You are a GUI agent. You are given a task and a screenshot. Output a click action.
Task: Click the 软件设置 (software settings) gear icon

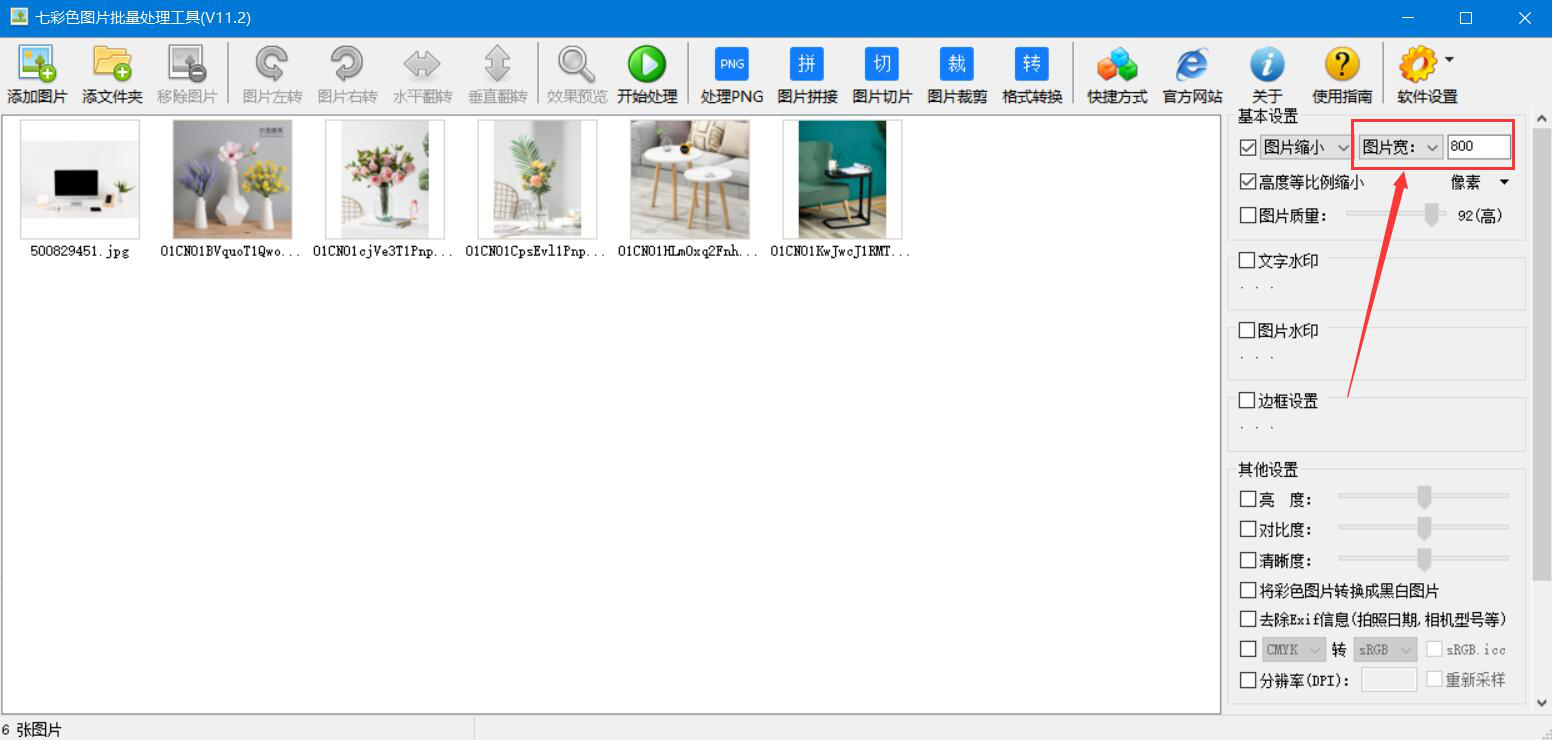pos(1417,64)
